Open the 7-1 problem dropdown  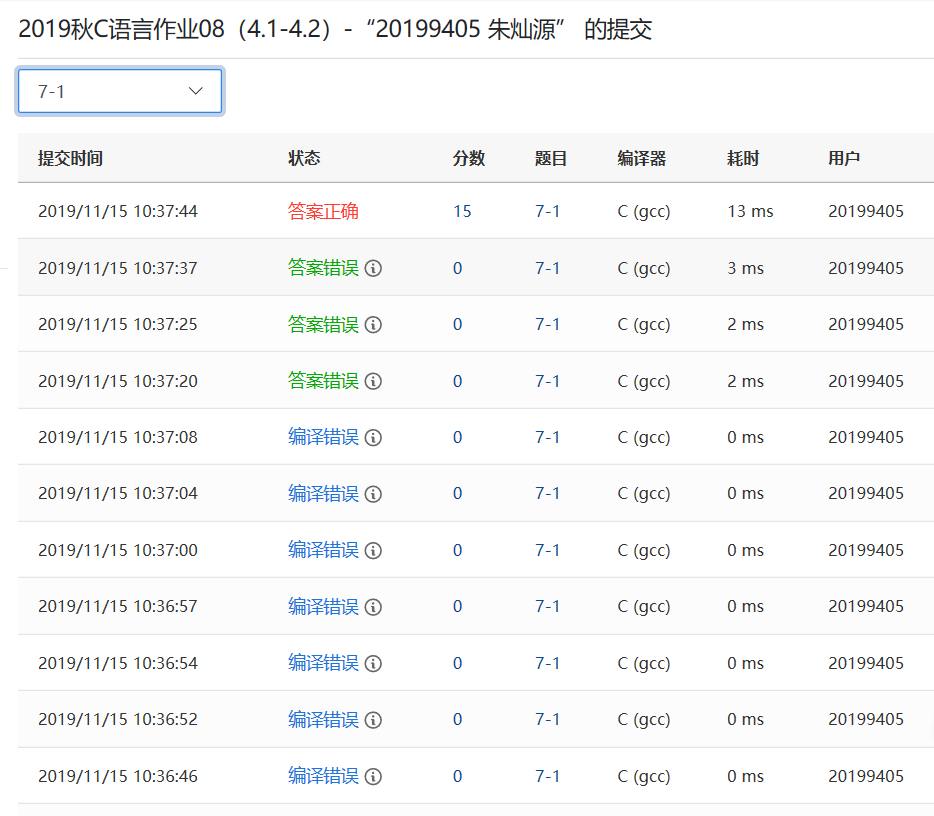pyautogui.click(x=120, y=91)
